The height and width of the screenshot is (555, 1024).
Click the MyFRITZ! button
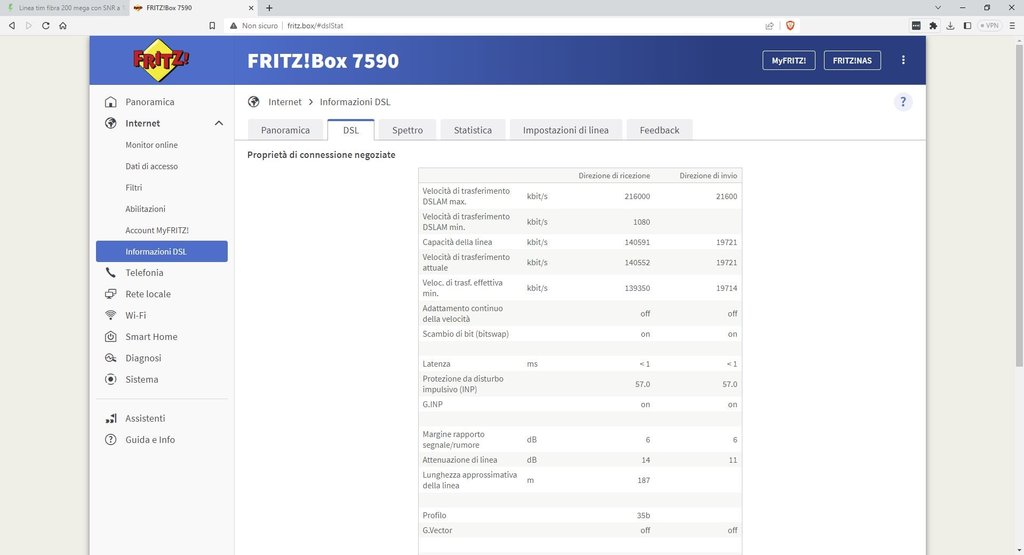(789, 60)
